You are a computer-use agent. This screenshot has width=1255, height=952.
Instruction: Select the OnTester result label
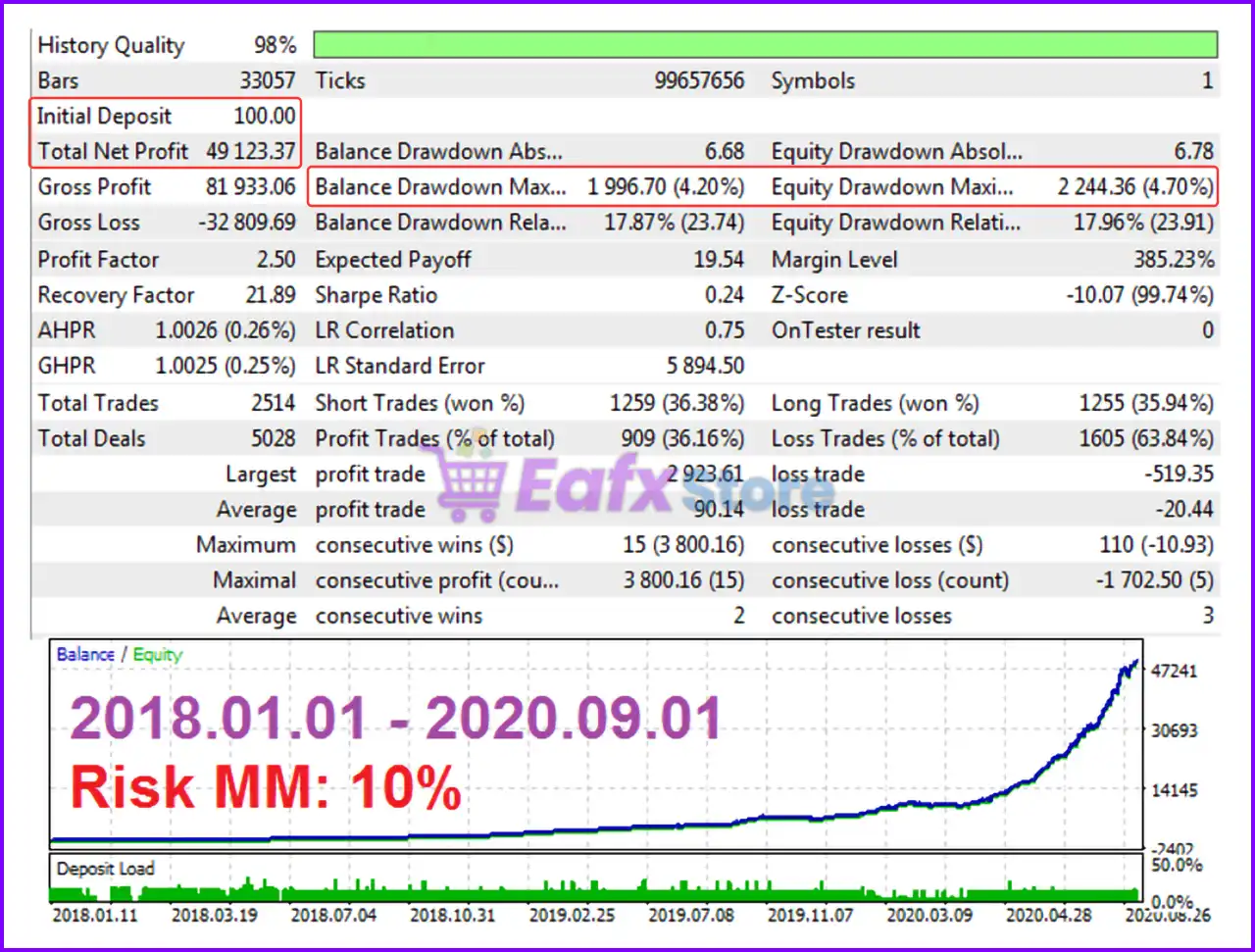tap(845, 330)
